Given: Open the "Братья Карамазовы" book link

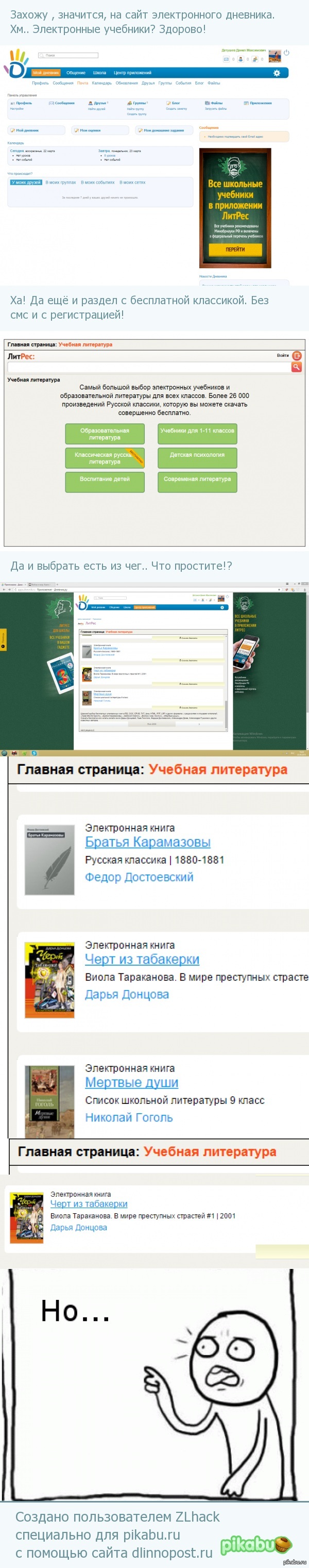Looking at the screenshot, I should (x=148, y=842).
